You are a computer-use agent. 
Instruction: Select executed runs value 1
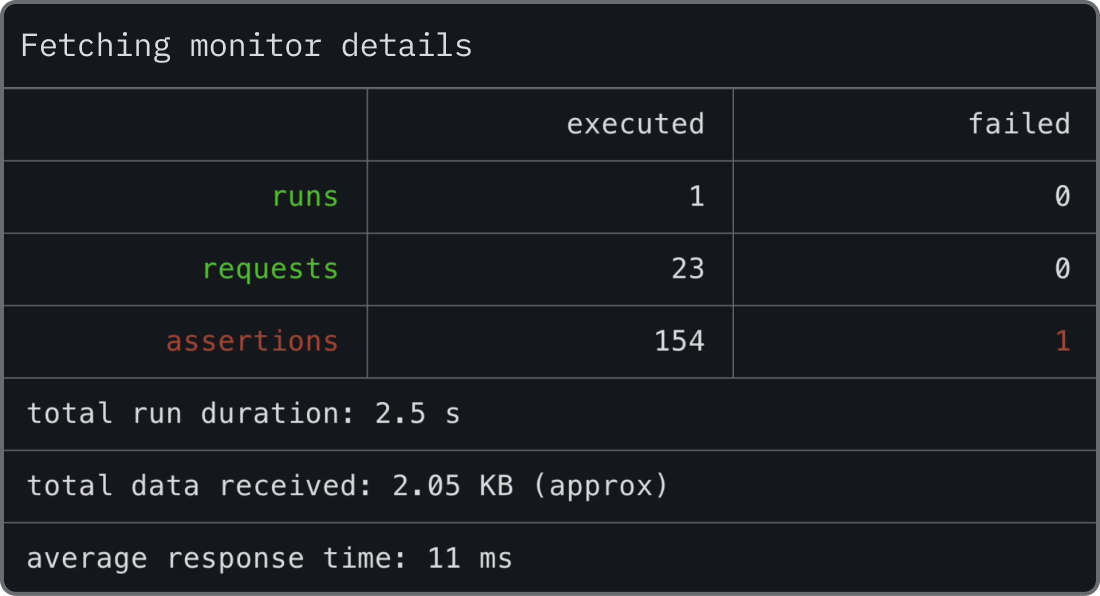pyautogui.click(x=696, y=197)
